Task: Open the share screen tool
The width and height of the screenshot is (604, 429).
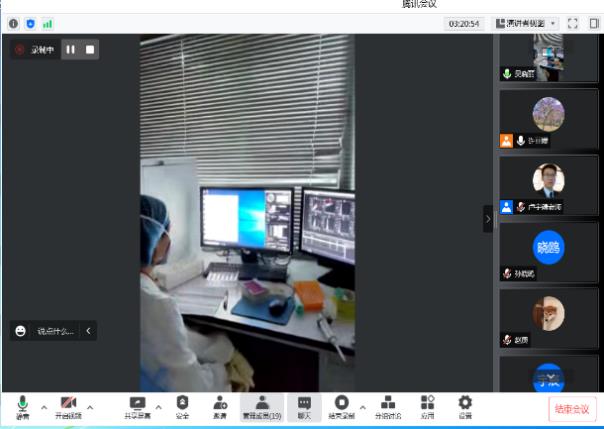Action: tap(137, 405)
